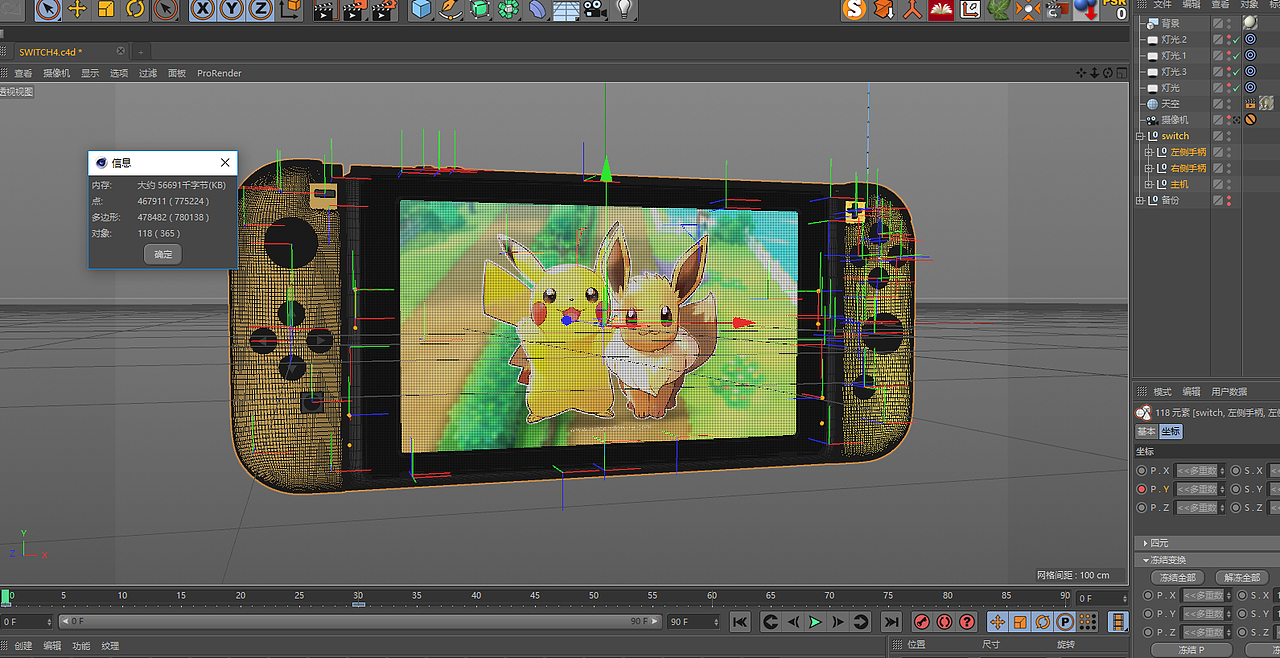Click the orange S plugin icon
The width and height of the screenshot is (1280, 658).
[x=853, y=9]
